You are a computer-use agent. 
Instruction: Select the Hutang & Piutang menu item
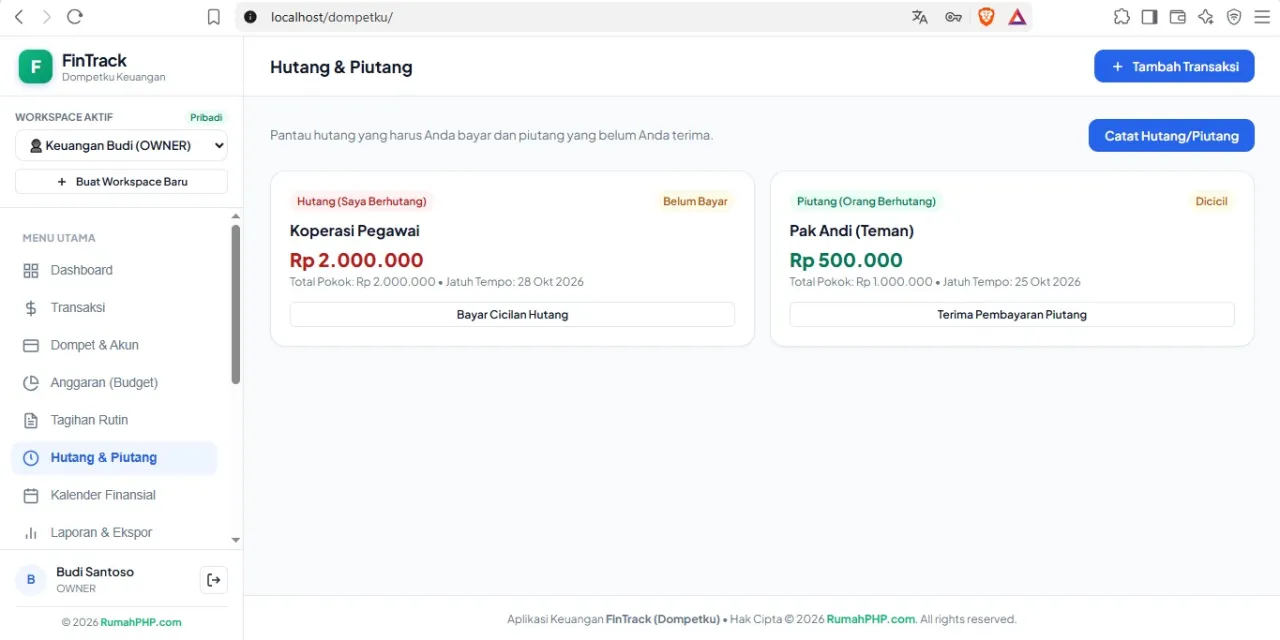point(114,458)
